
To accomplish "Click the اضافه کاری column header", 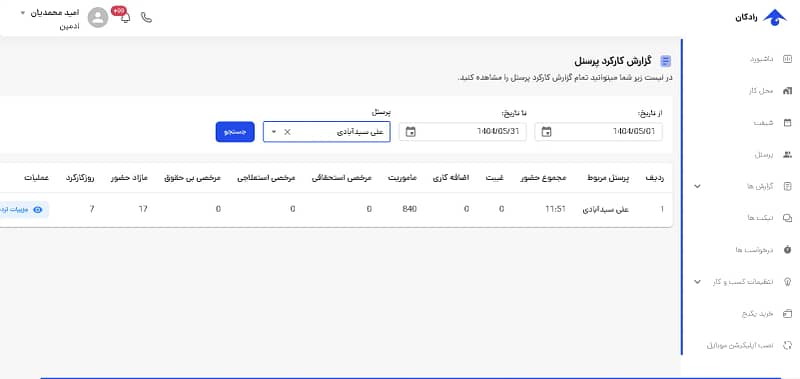I will 451,178.
